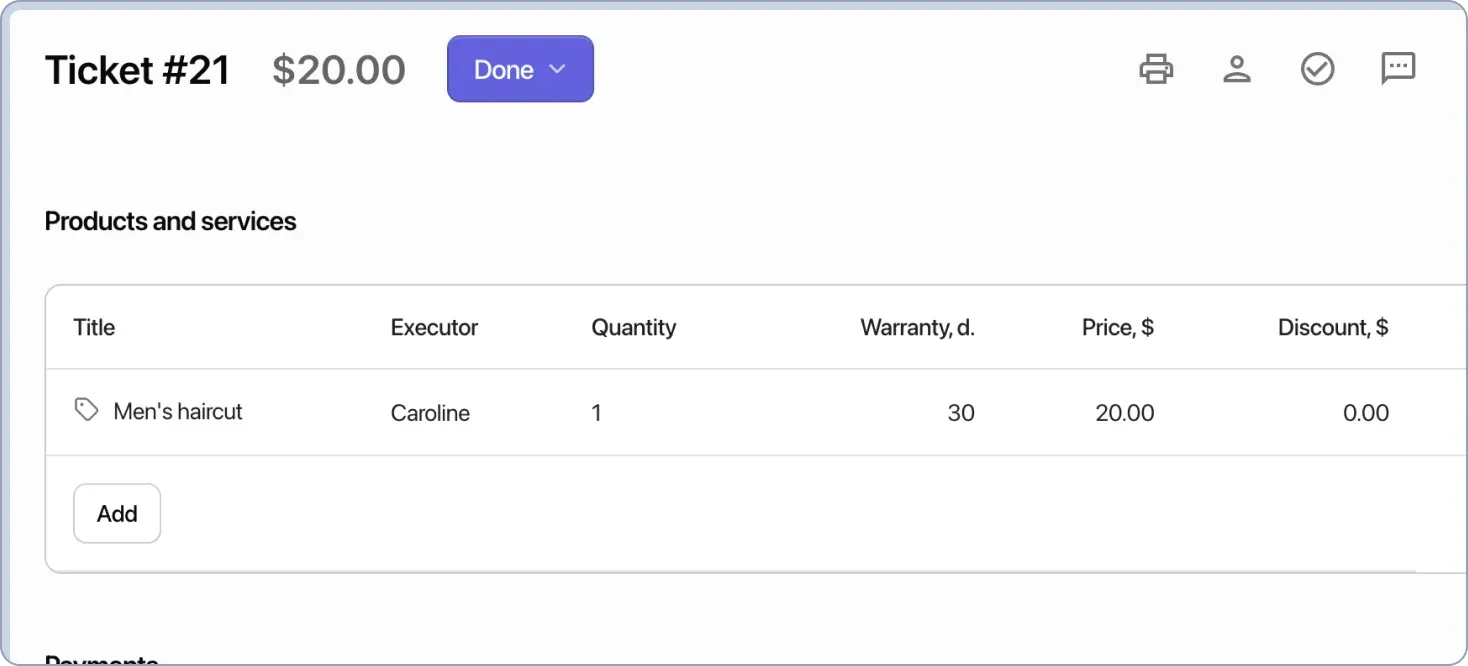Select the printer icon in the header toolbar
The width and height of the screenshot is (1468, 666).
click(1157, 68)
